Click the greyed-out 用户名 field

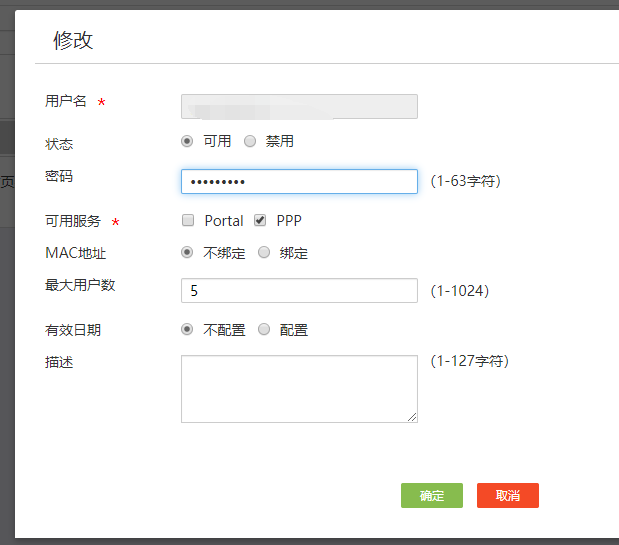[299, 106]
